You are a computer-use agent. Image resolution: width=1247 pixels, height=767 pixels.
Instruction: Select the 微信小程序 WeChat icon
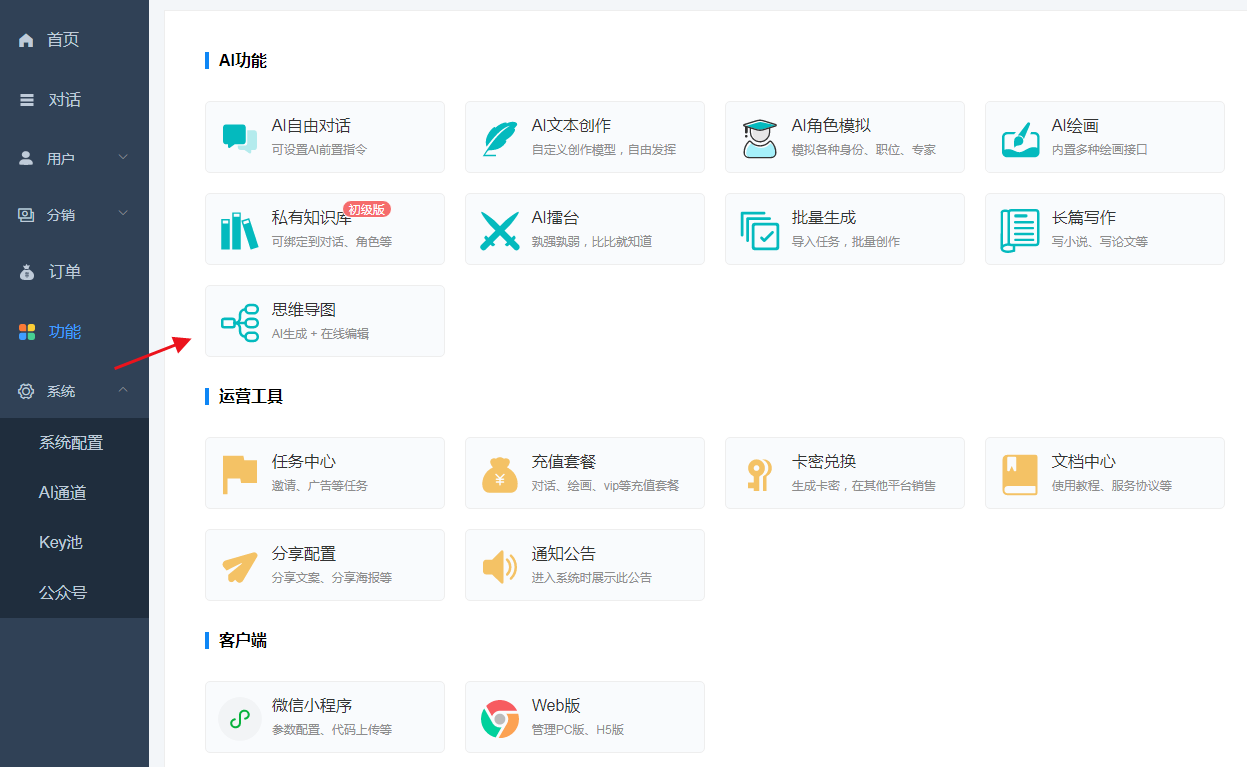click(x=240, y=716)
